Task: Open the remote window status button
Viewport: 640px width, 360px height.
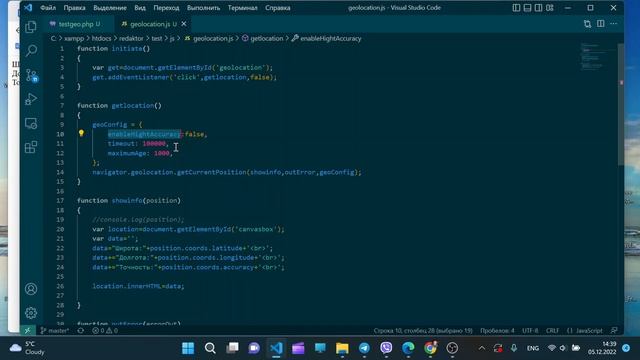Action: (28, 330)
